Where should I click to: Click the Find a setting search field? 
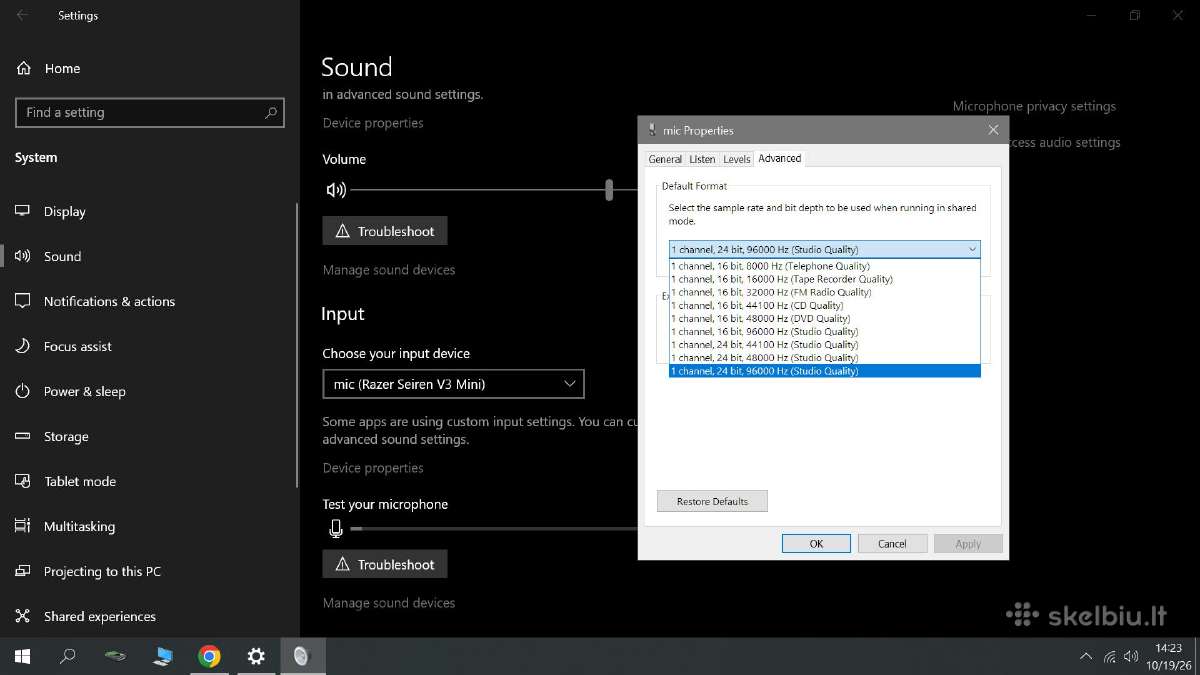pyautogui.click(x=150, y=113)
